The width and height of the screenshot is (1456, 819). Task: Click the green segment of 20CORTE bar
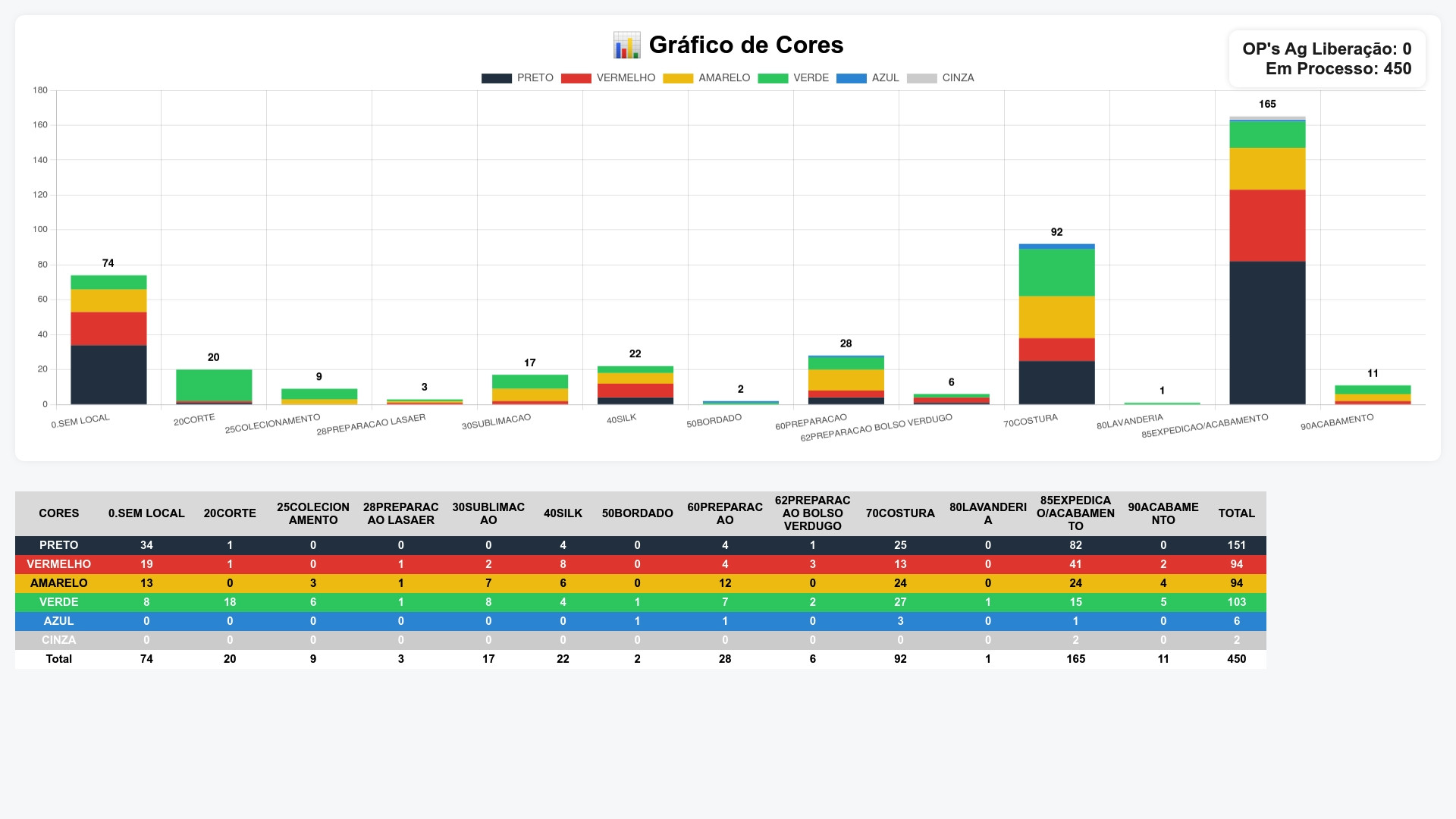click(214, 384)
